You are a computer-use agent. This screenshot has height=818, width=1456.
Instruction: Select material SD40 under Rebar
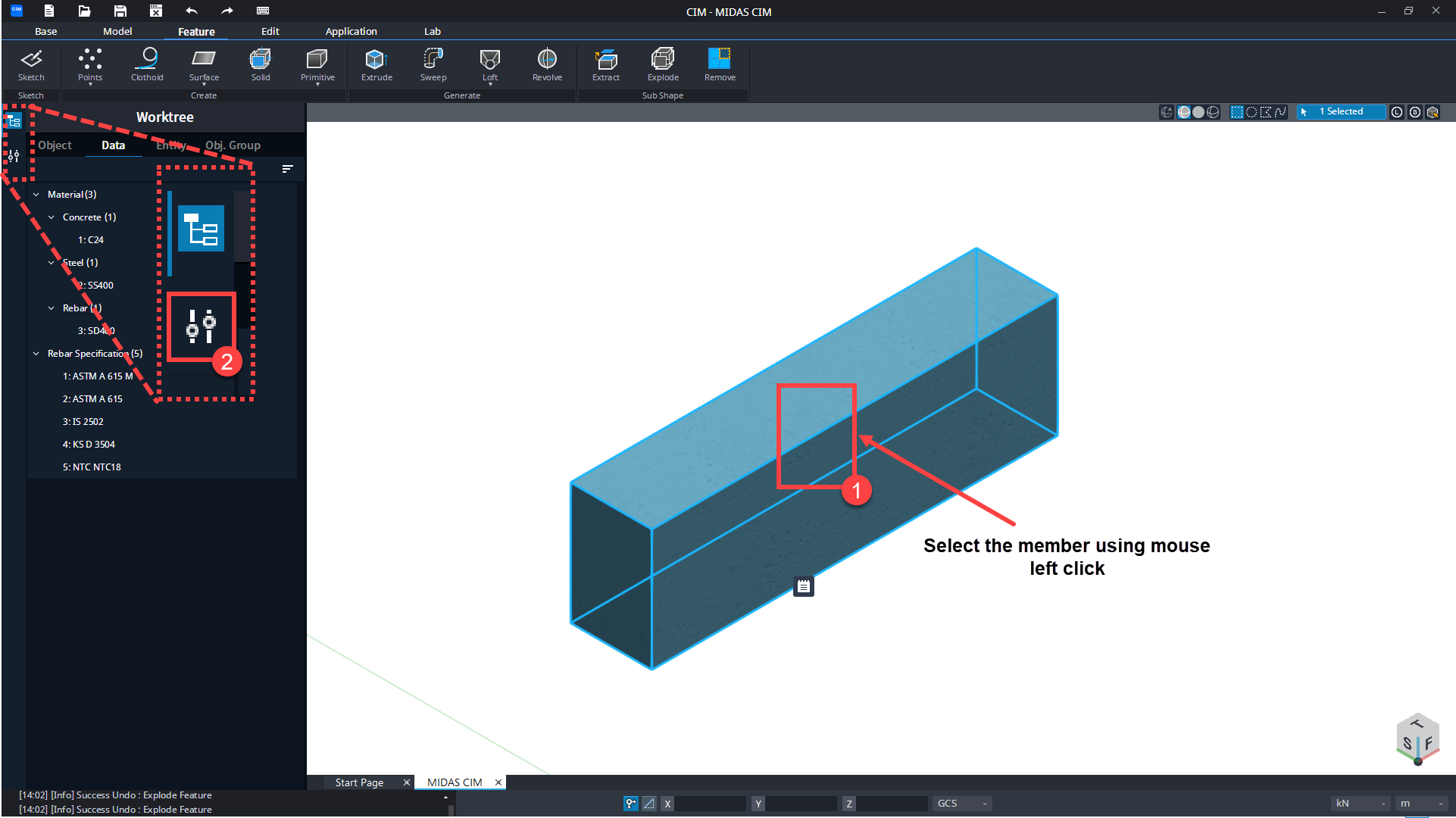click(x=97, y=330)
